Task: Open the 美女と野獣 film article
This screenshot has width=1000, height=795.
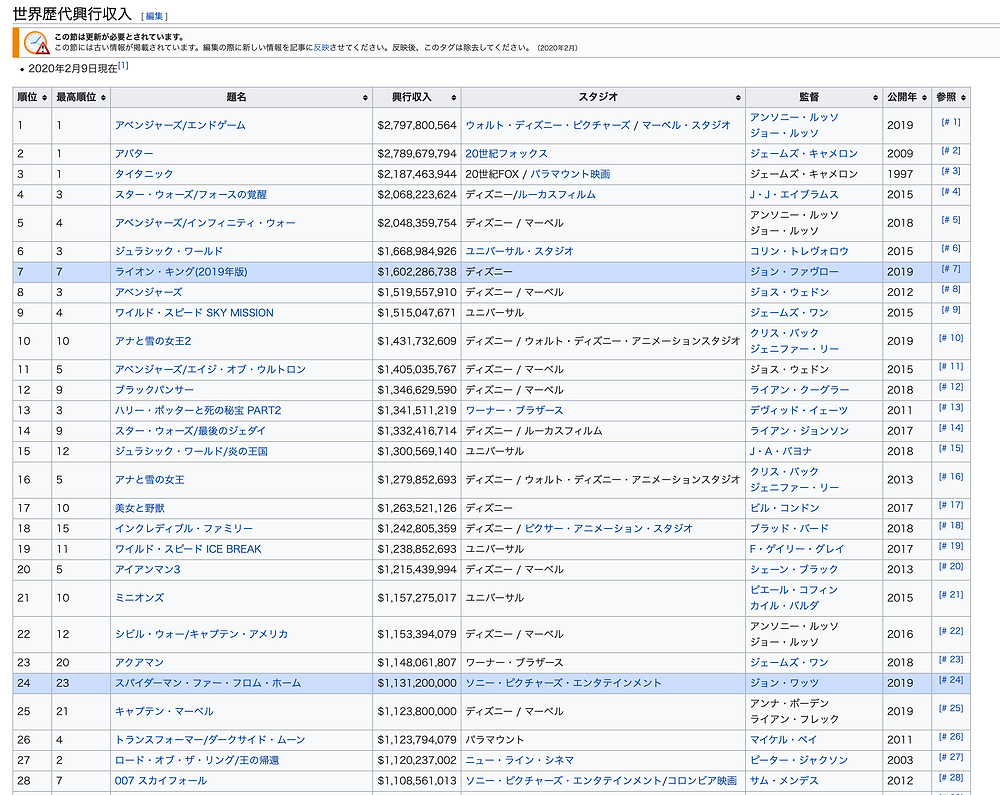Action: point(140,508)
